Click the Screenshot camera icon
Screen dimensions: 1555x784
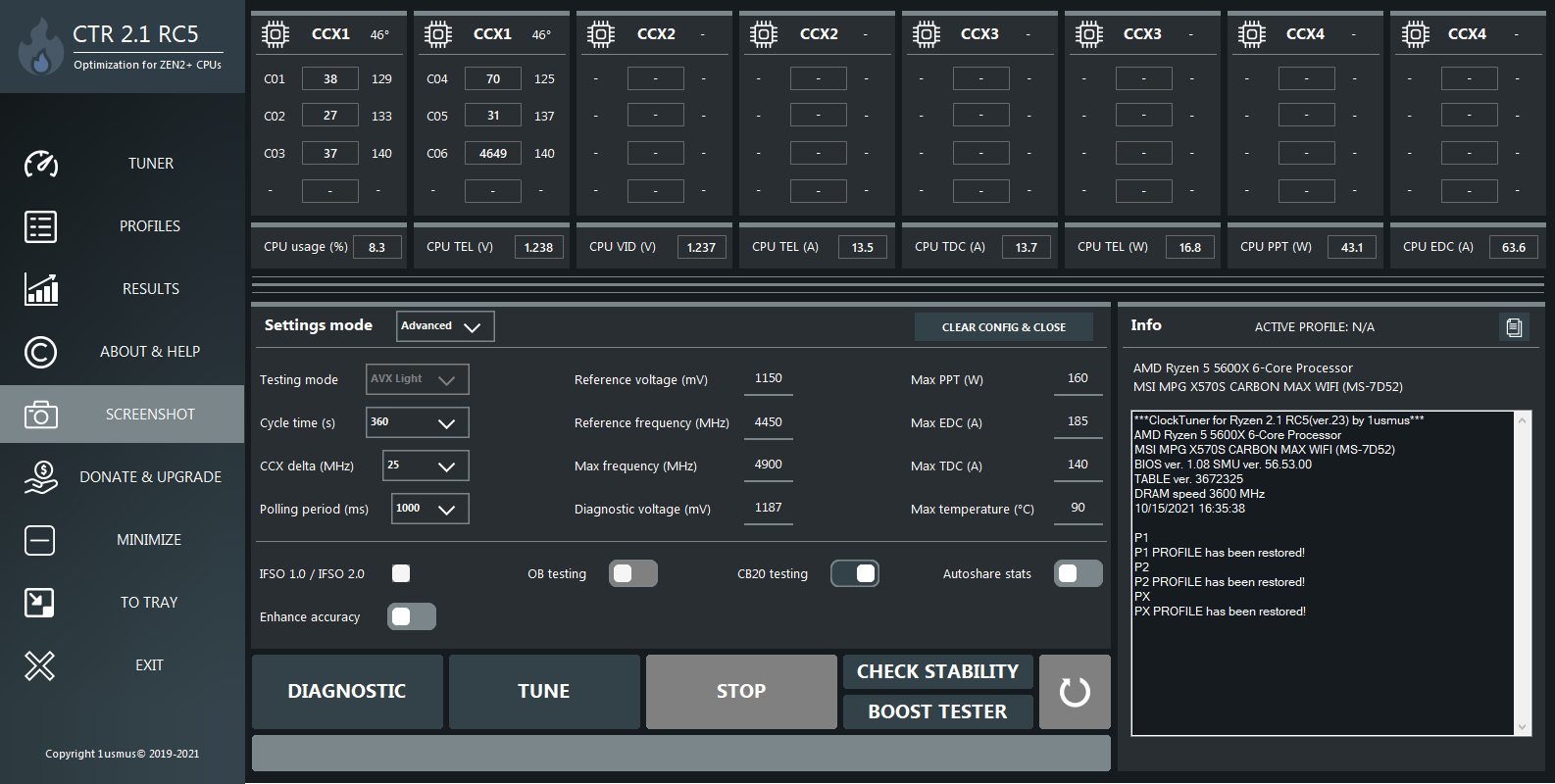40,415
